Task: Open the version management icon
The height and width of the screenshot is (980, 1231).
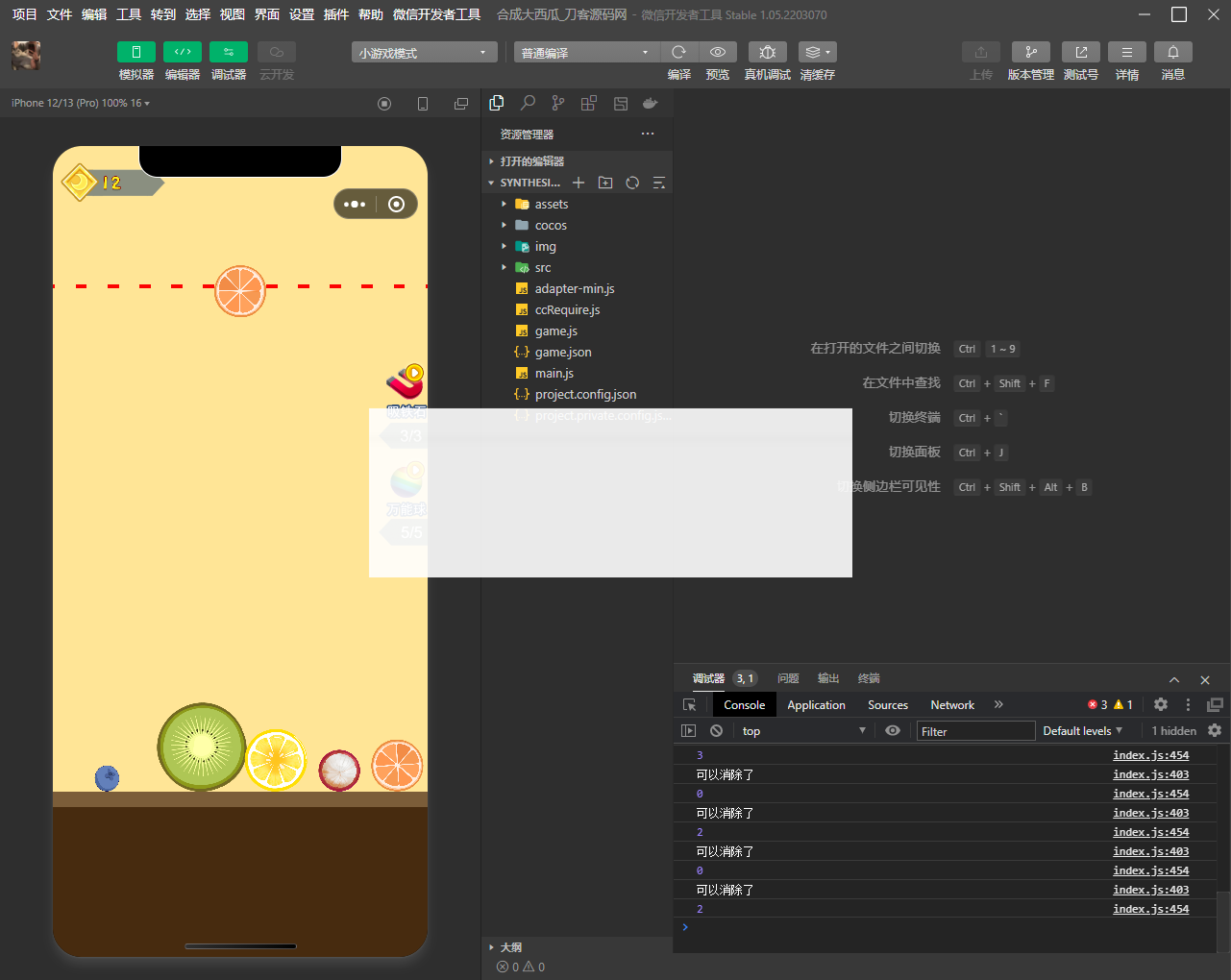Action: 1030,52
